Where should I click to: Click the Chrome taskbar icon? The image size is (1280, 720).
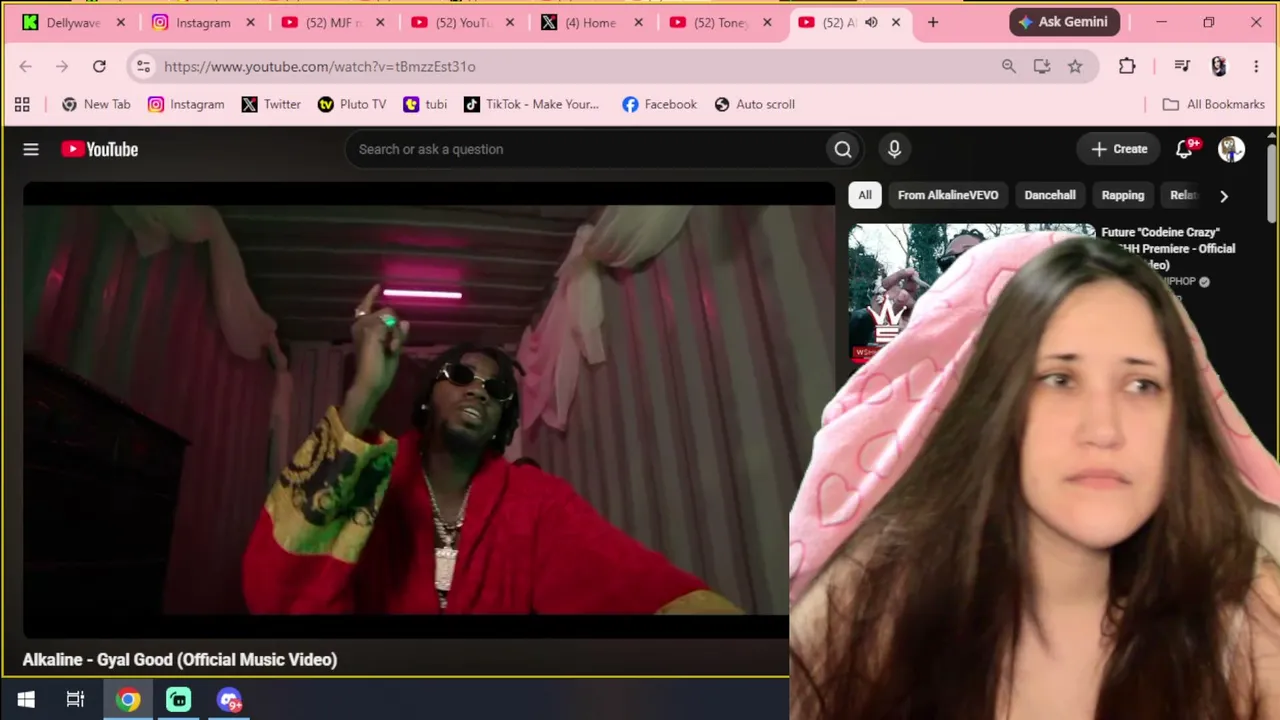click(x=128, y=700)
